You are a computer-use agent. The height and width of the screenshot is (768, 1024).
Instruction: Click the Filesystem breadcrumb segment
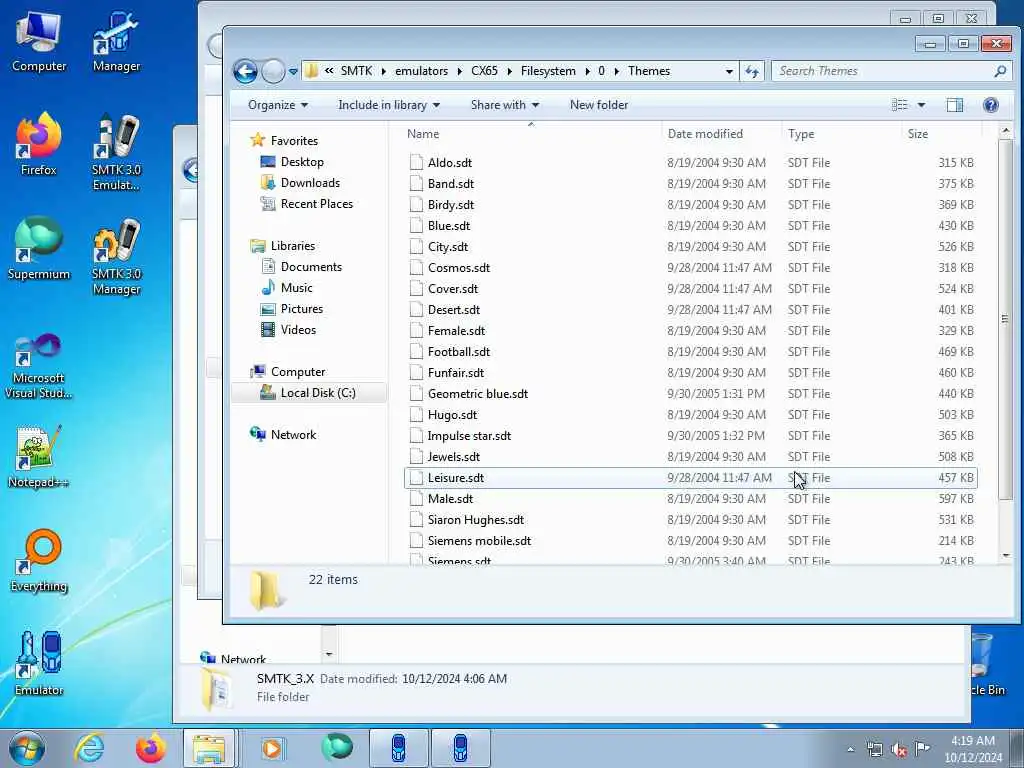pyautogui.click(x=548, y=71)
